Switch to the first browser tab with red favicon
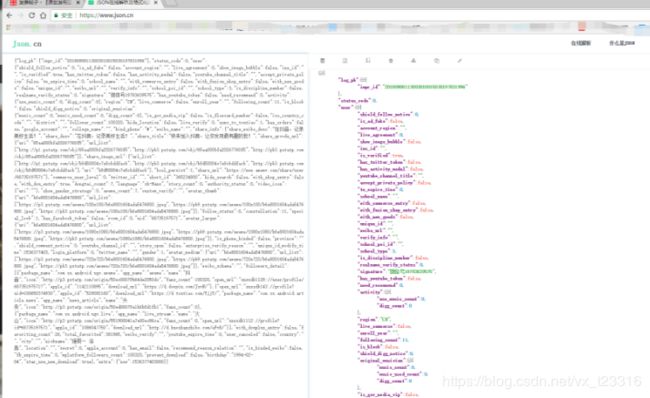650x398 pixels. 46,2
